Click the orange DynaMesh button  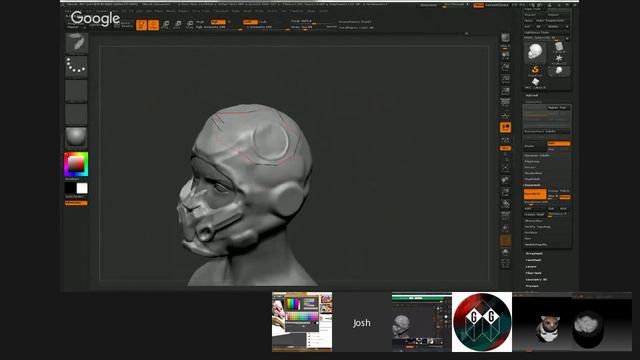[x=535, y=194]
